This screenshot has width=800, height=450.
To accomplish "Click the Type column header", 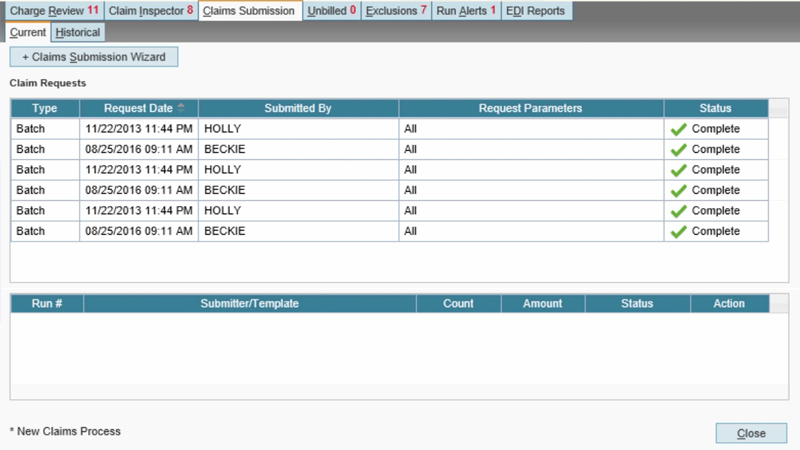I will coord(45,108).
